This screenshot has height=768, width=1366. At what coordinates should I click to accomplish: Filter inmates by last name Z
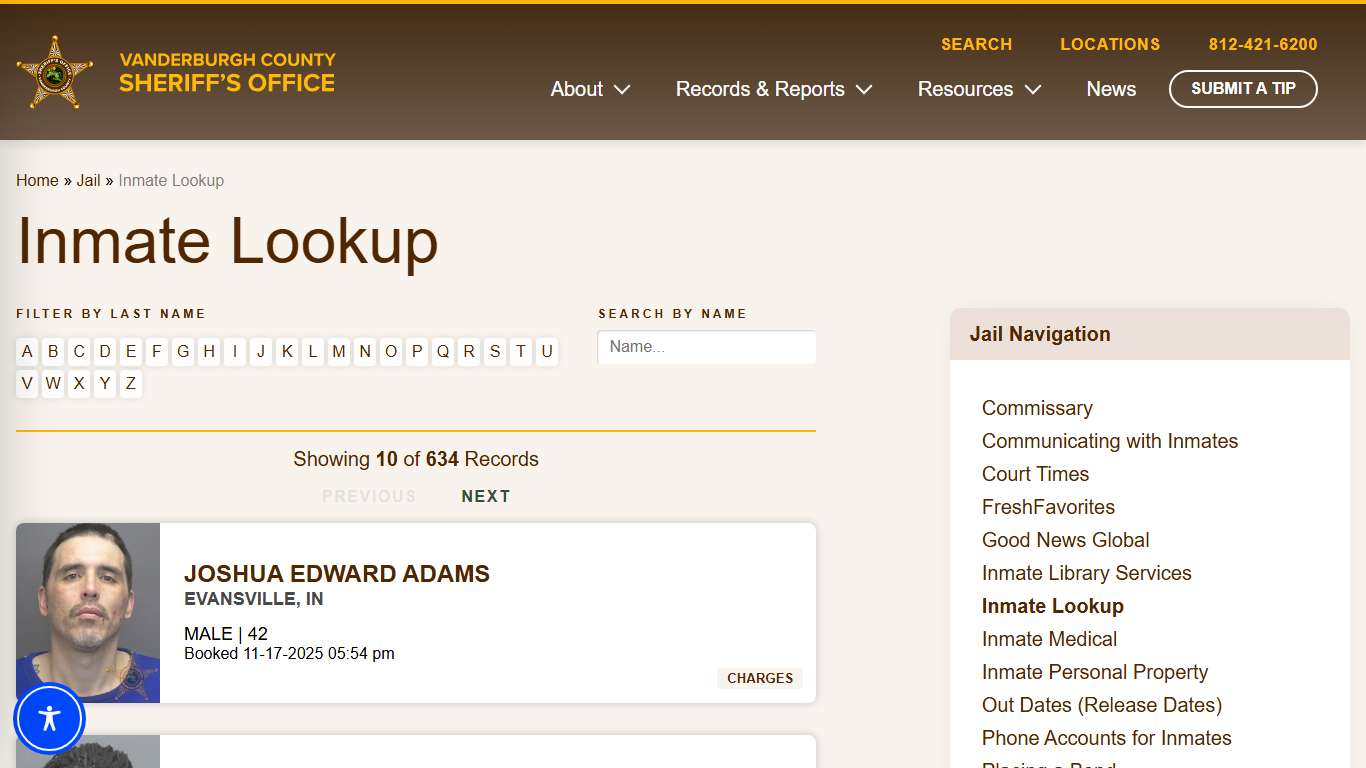130,383
